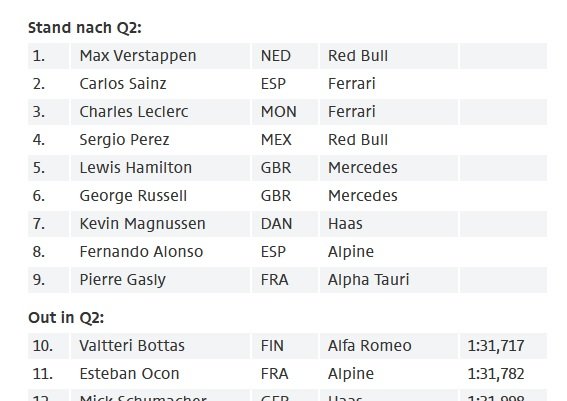Select the Alfa Romeo team cell
This screenshot has width=567, height=401.
click(389, 346)
